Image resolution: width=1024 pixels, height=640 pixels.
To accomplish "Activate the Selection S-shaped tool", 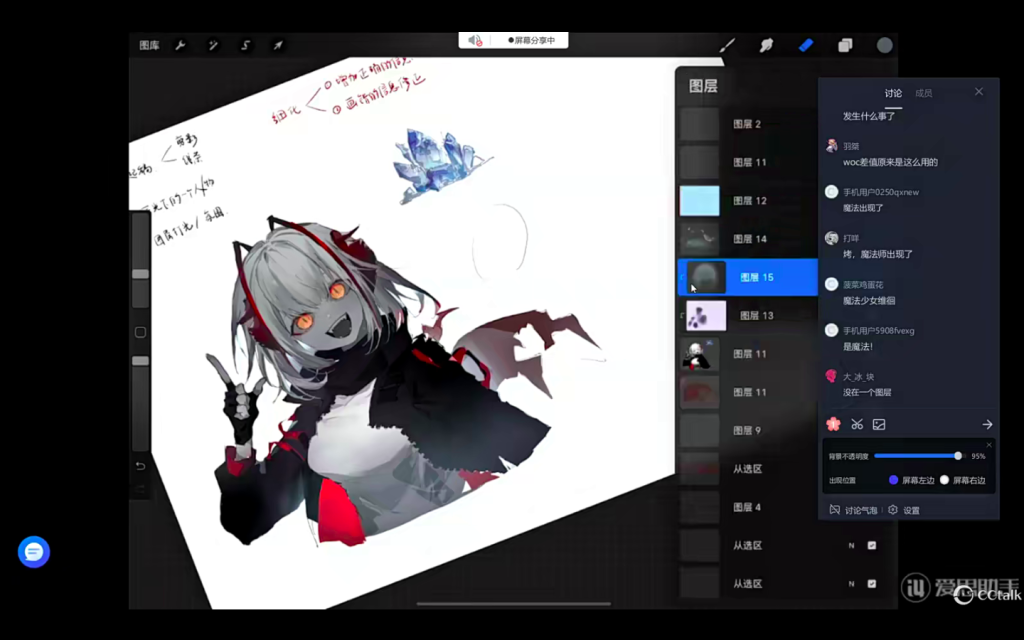I will 245,45.
